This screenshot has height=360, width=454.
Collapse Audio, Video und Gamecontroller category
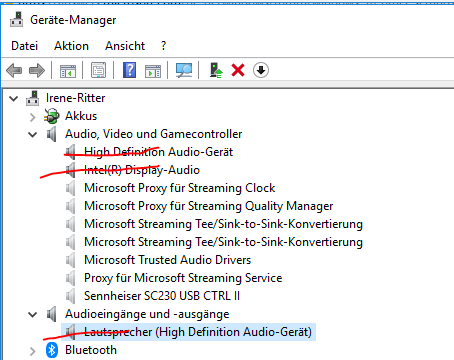pyautogui.click(x=33, y=135)
